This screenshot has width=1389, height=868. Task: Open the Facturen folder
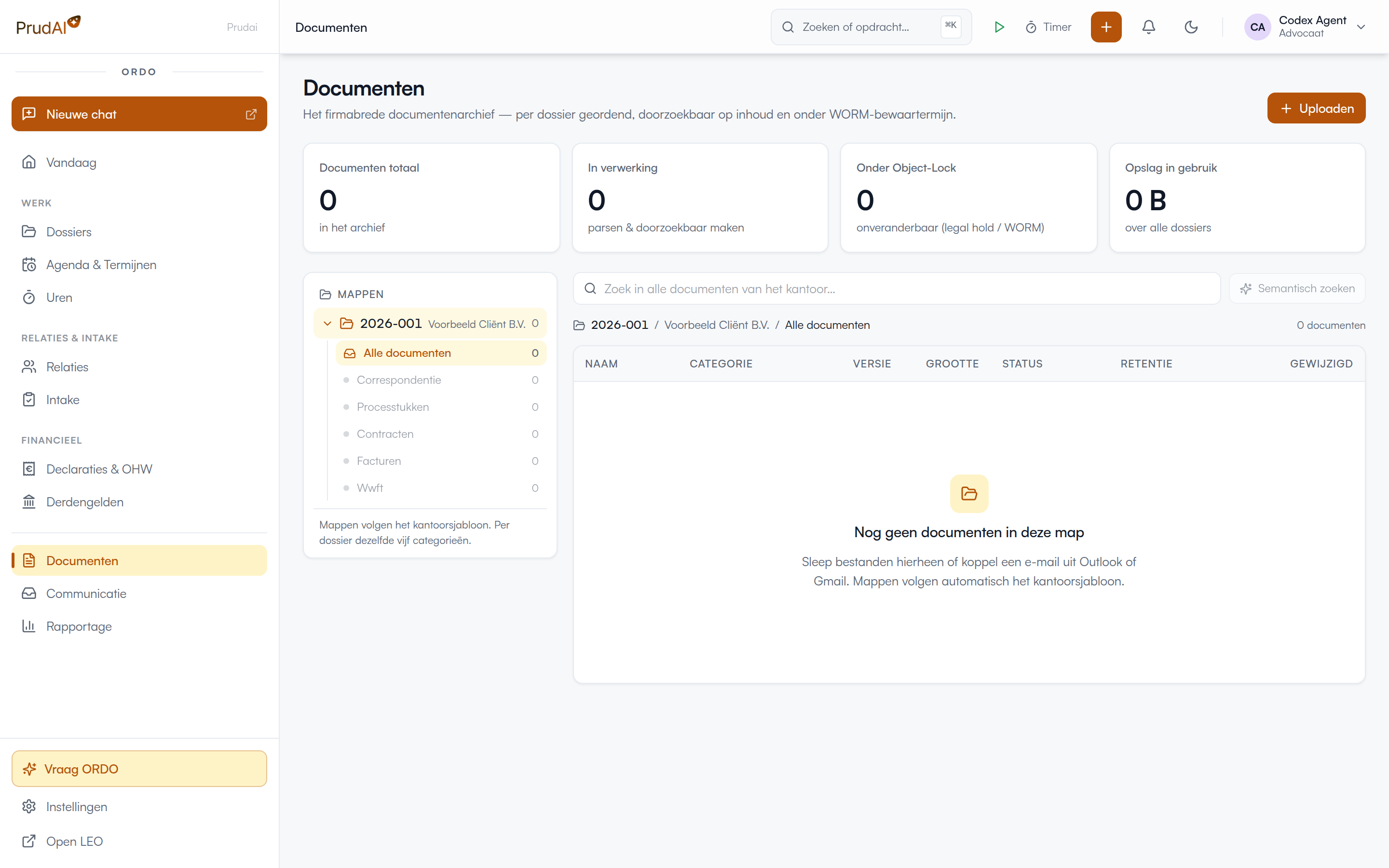pos(441,461)
